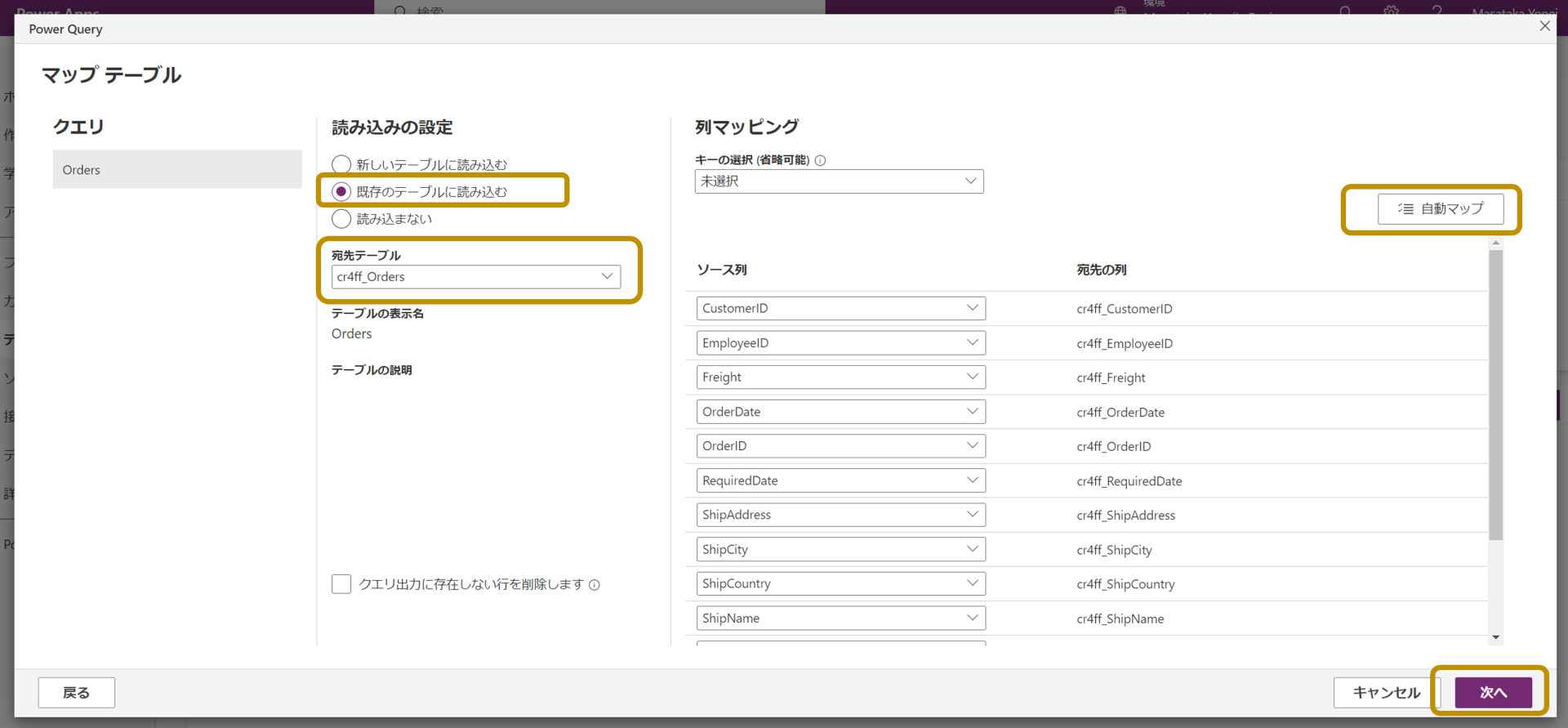
Task: Open the 宛先テーブル dropdown cr4ff_Orders
Action: 476,276
